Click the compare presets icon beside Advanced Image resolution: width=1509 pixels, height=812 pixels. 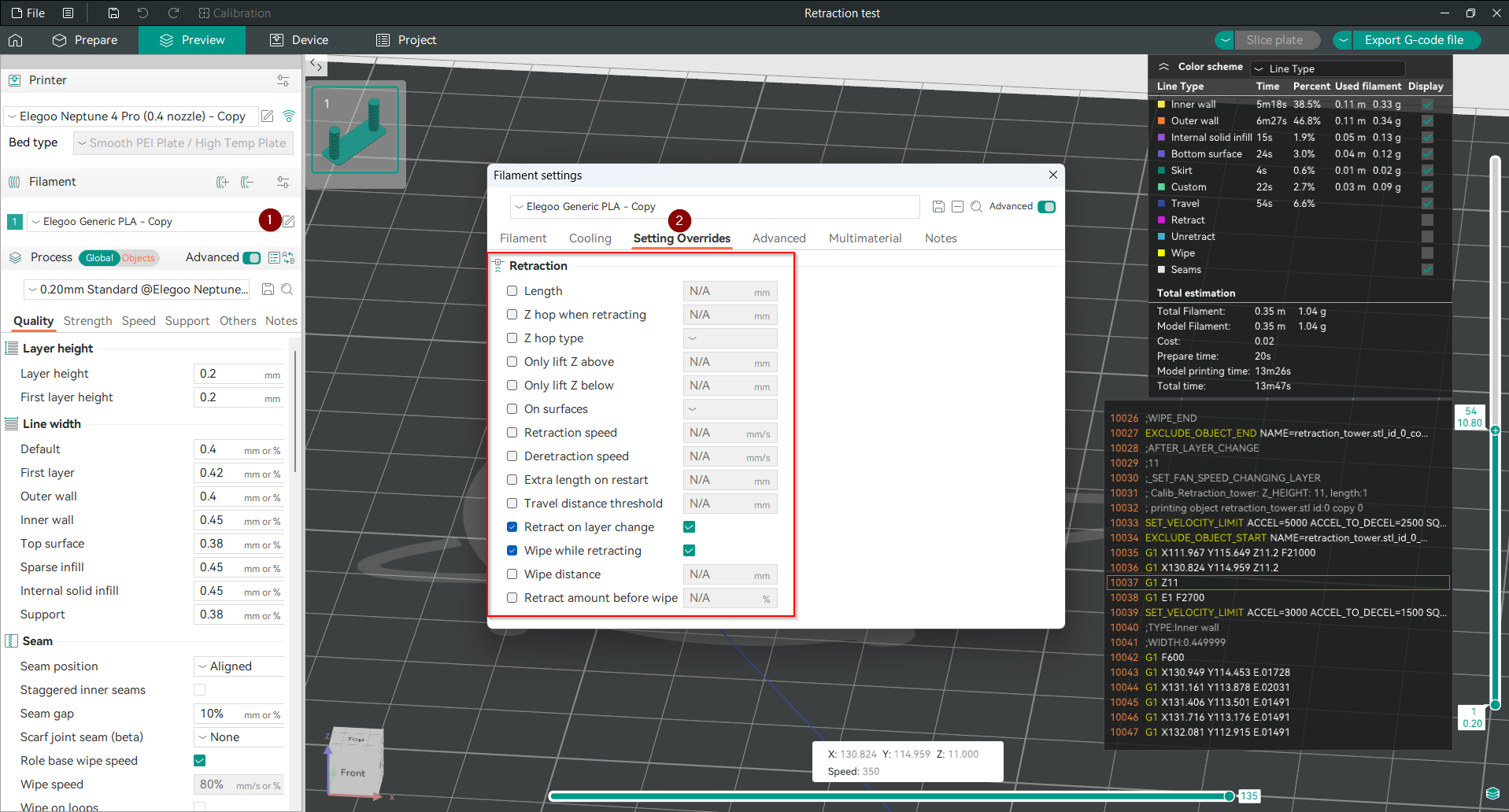[x=289, y=257]
